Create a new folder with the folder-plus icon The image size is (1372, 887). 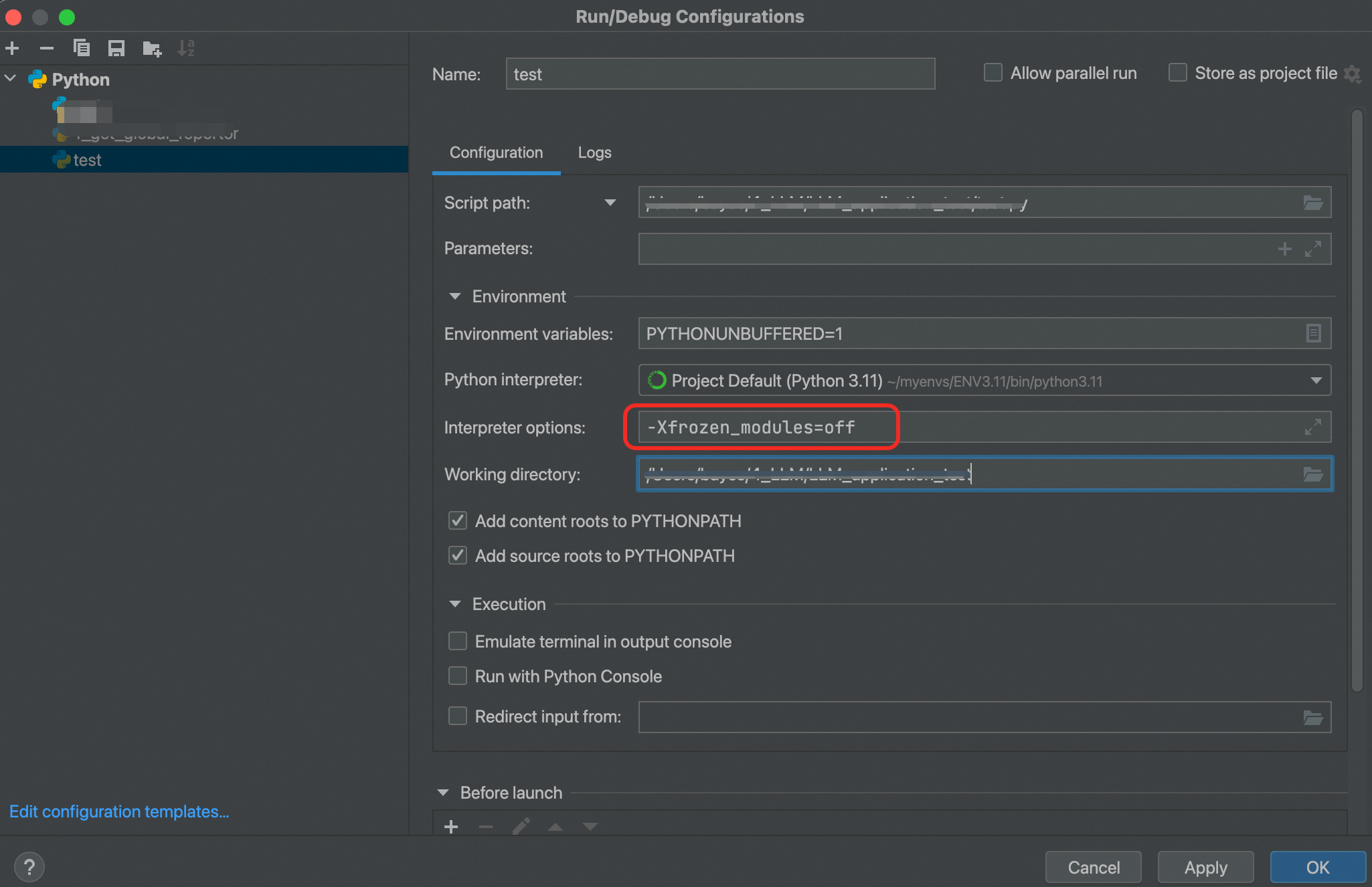[x=152, y=48]
